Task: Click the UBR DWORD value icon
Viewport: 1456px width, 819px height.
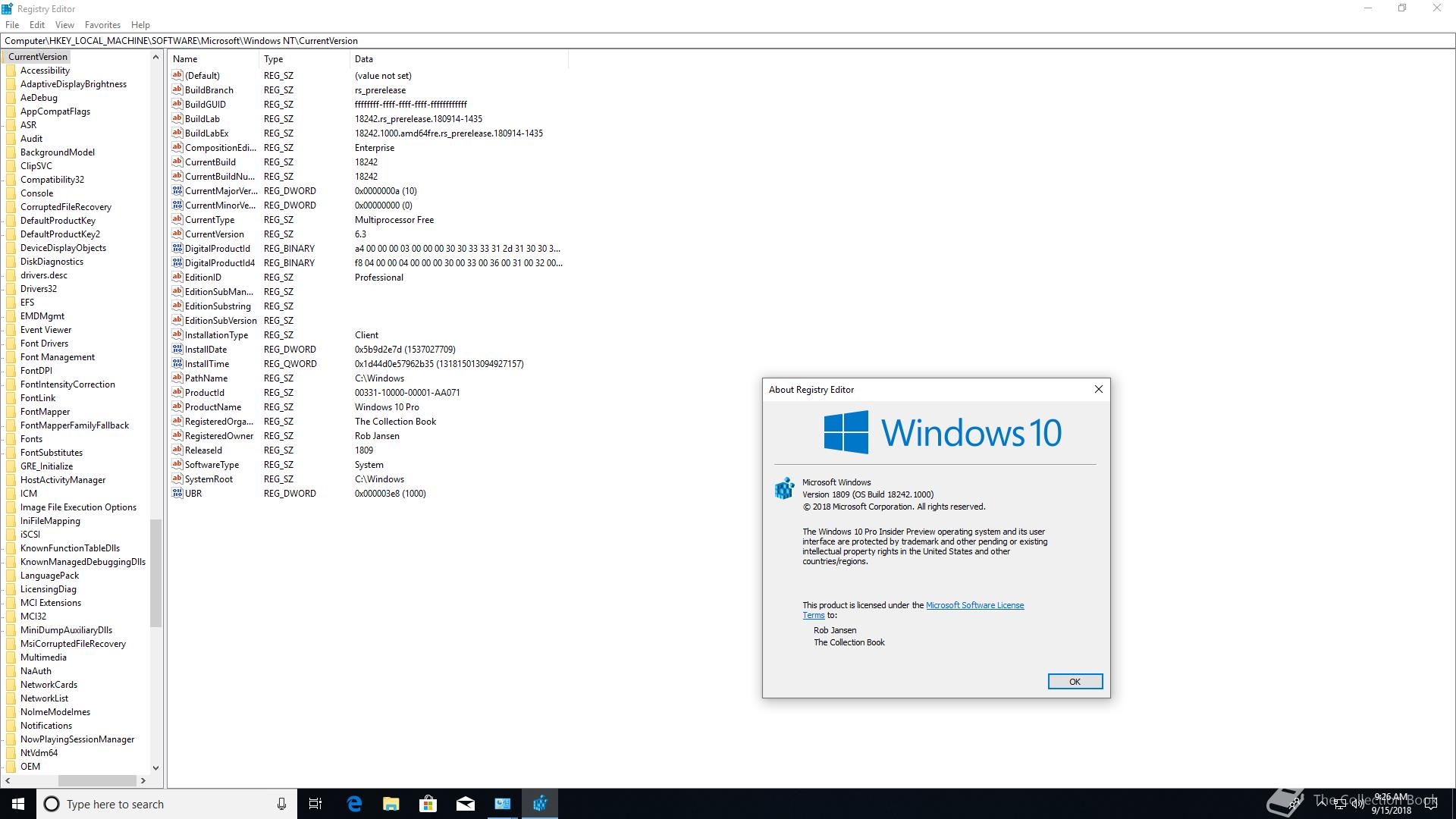Action: [177, 493]
